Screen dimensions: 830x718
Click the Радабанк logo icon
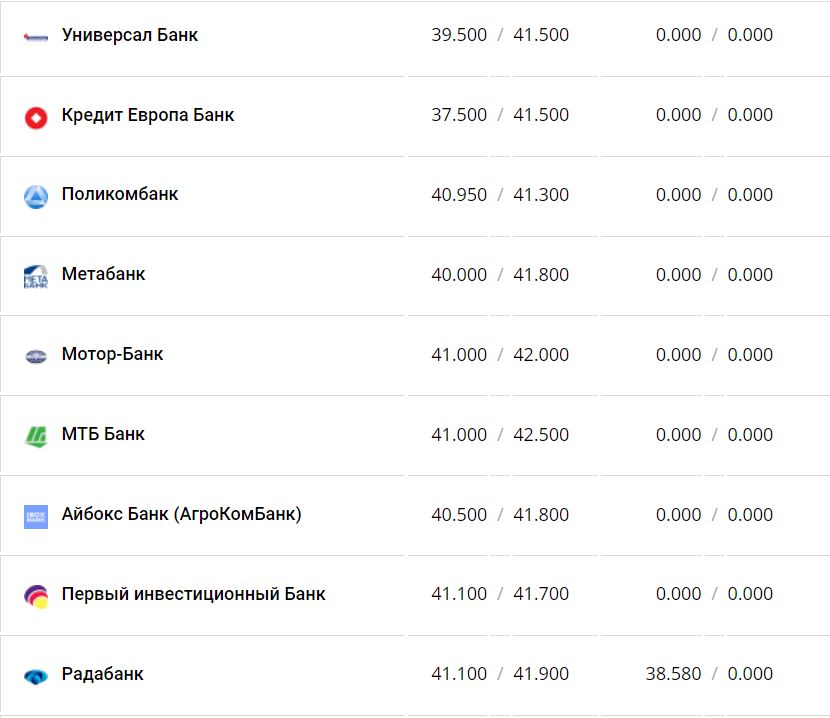pyautogui.click(x=36, y=676)
